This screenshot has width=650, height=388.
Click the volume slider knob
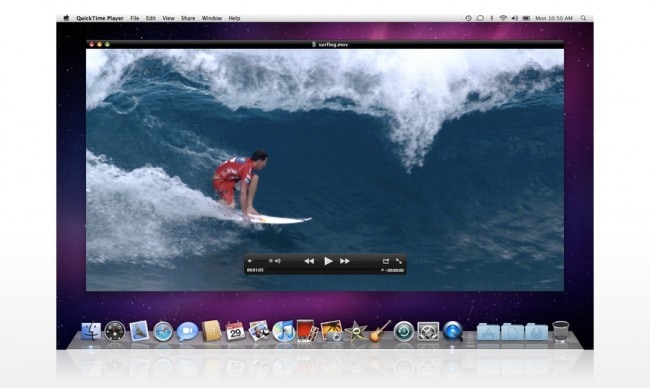[271, 261]
